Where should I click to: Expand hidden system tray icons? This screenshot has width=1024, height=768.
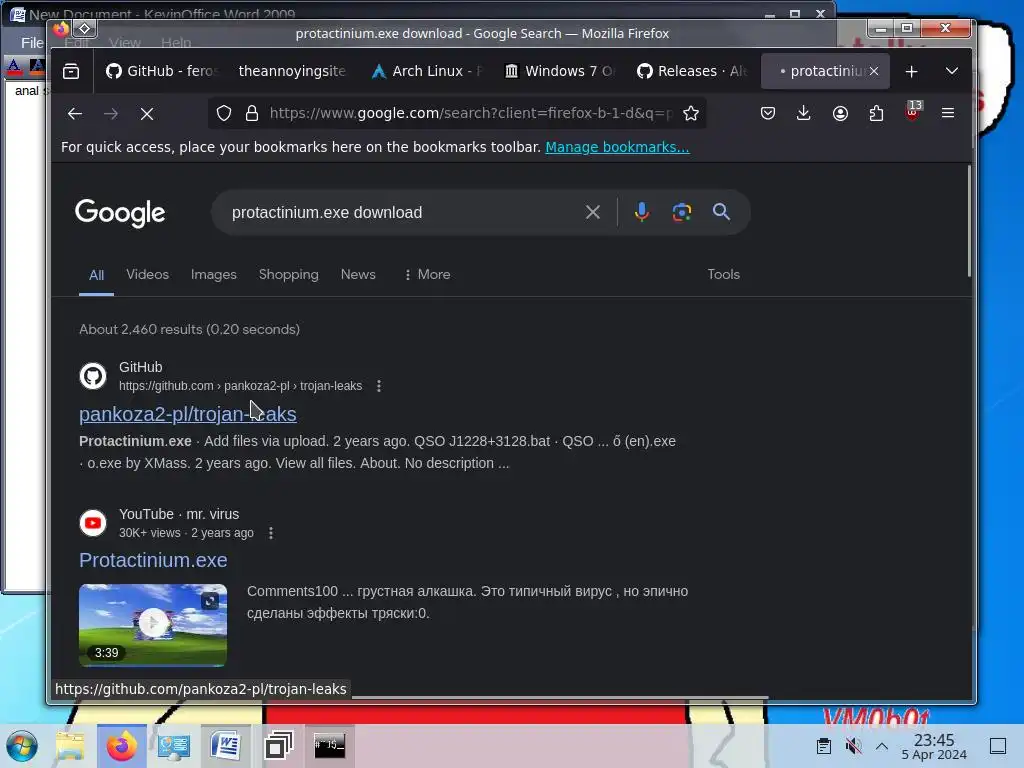coord(882,746)
